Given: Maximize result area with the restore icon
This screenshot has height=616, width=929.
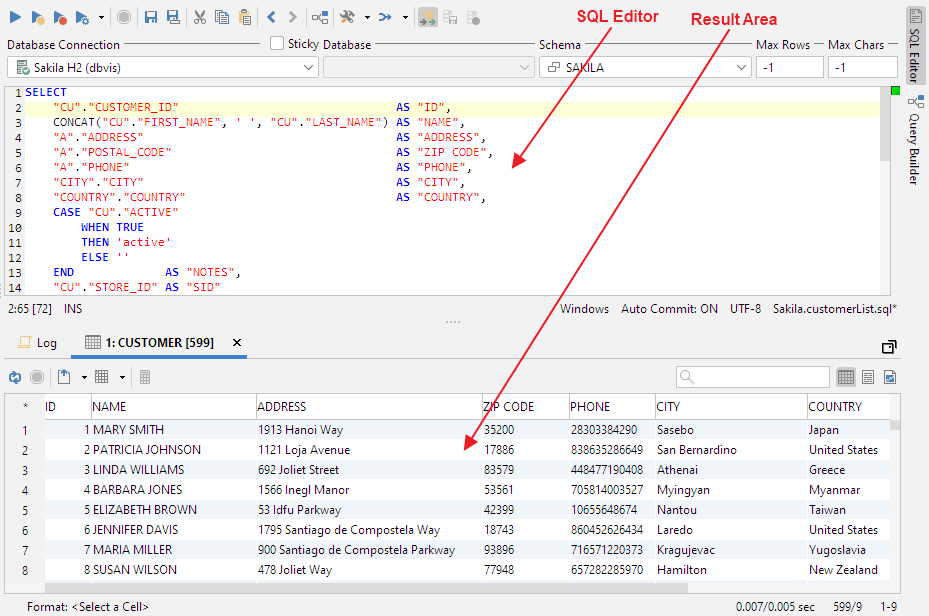Looking at the screenshot, I should (x=888, y=346).
